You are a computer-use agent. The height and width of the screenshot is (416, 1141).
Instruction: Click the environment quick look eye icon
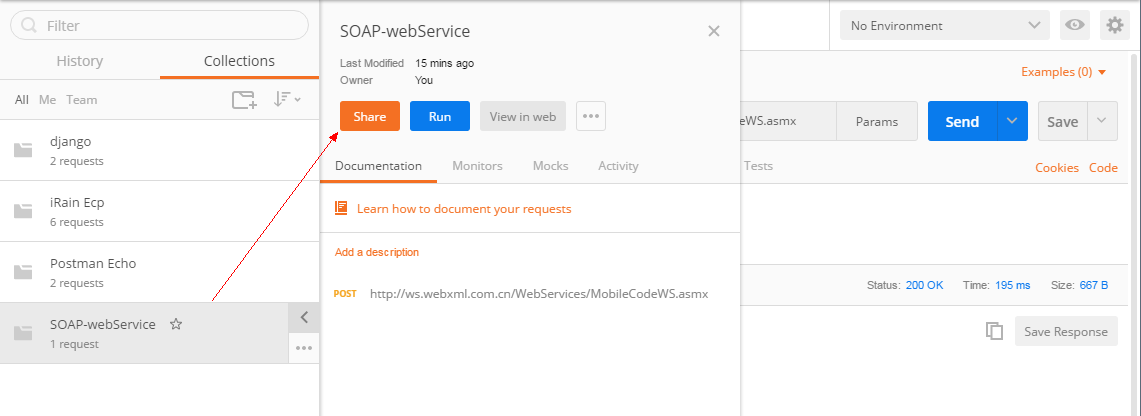point(1074,25)
